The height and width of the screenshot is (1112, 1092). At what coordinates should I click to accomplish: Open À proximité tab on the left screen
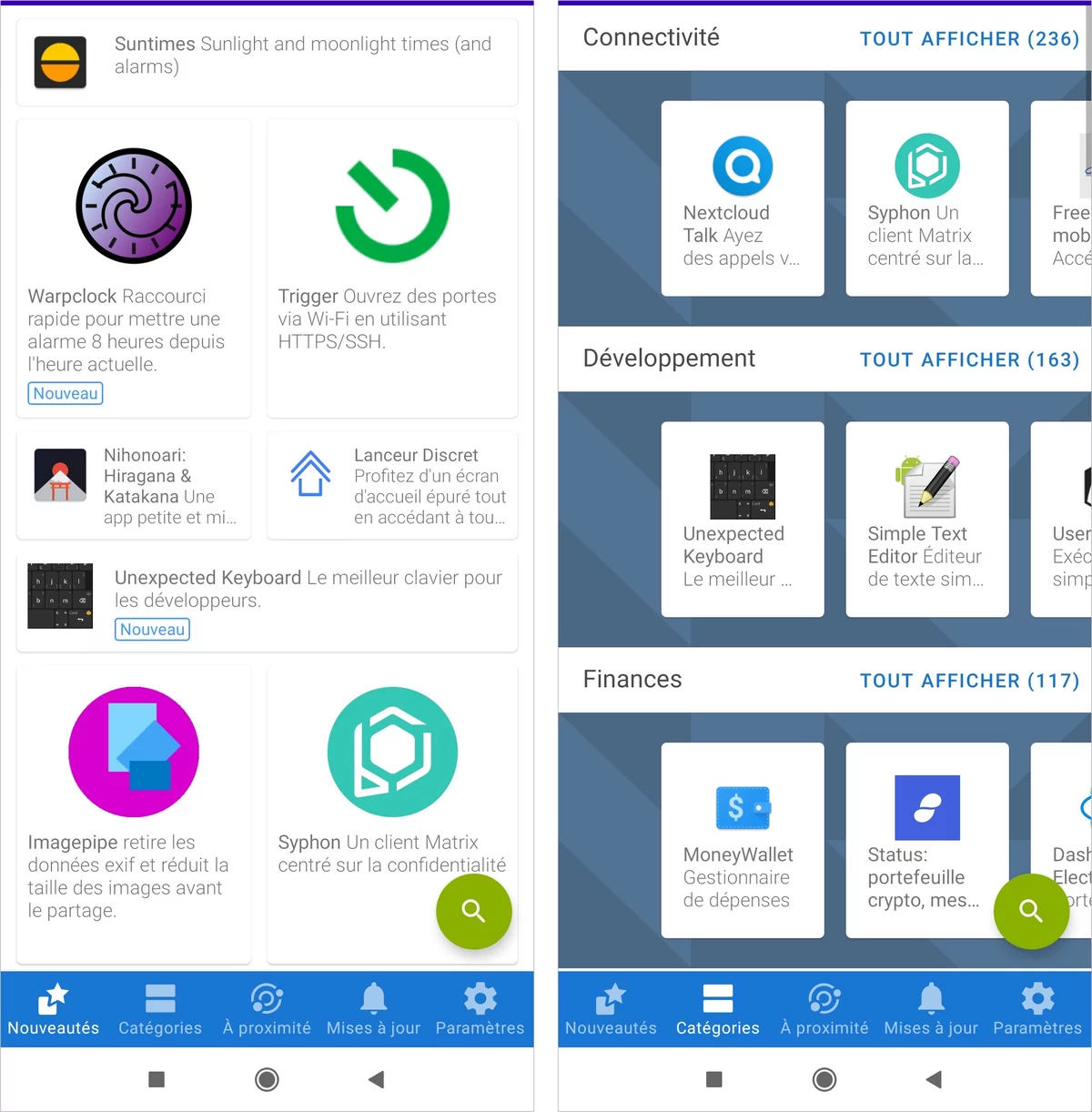click(267, 1009)
